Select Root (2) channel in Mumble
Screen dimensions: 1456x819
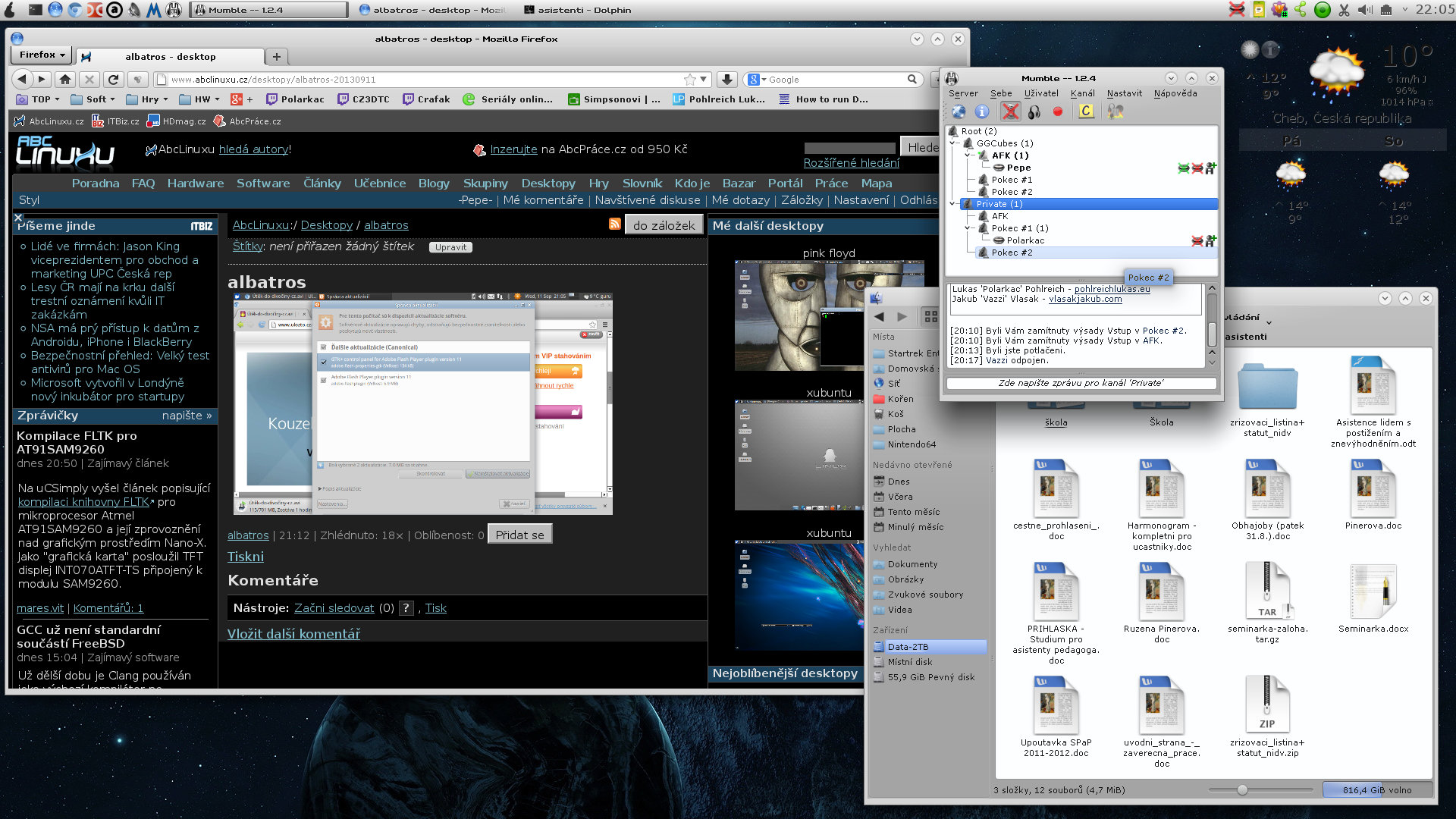click(x=978, y=131)
